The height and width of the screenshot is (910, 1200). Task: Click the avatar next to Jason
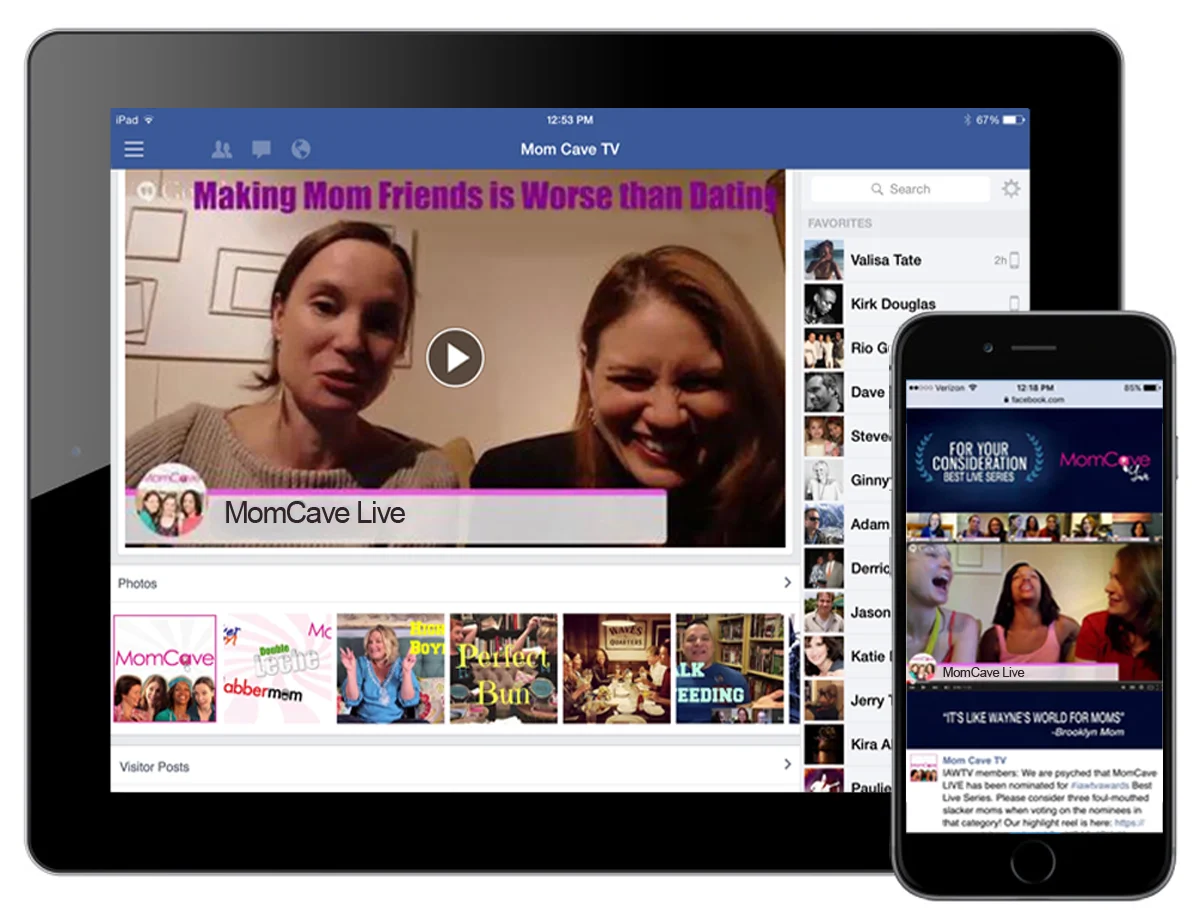[x=824, y=612]
